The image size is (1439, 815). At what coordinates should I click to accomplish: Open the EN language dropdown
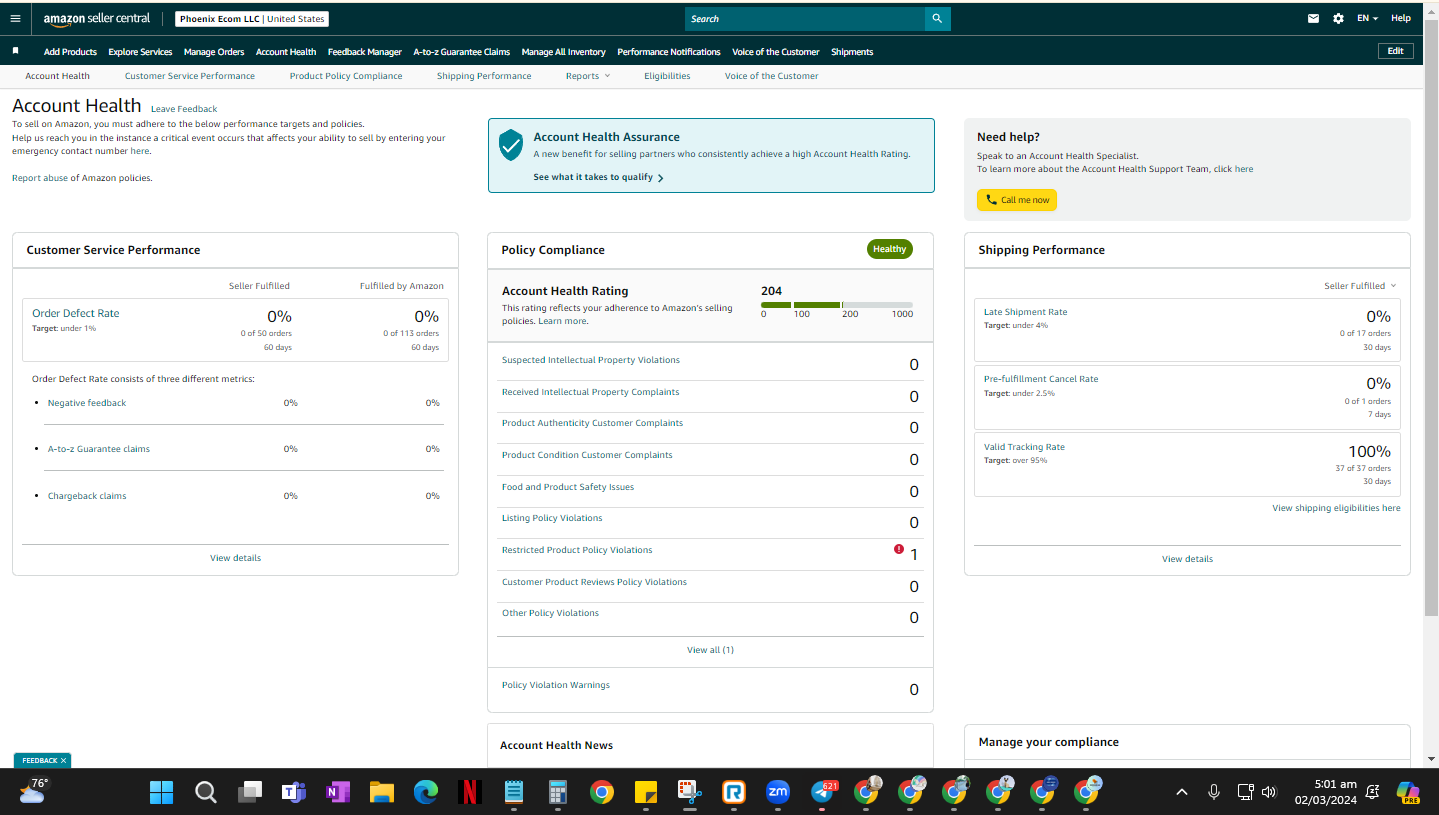1367,18
